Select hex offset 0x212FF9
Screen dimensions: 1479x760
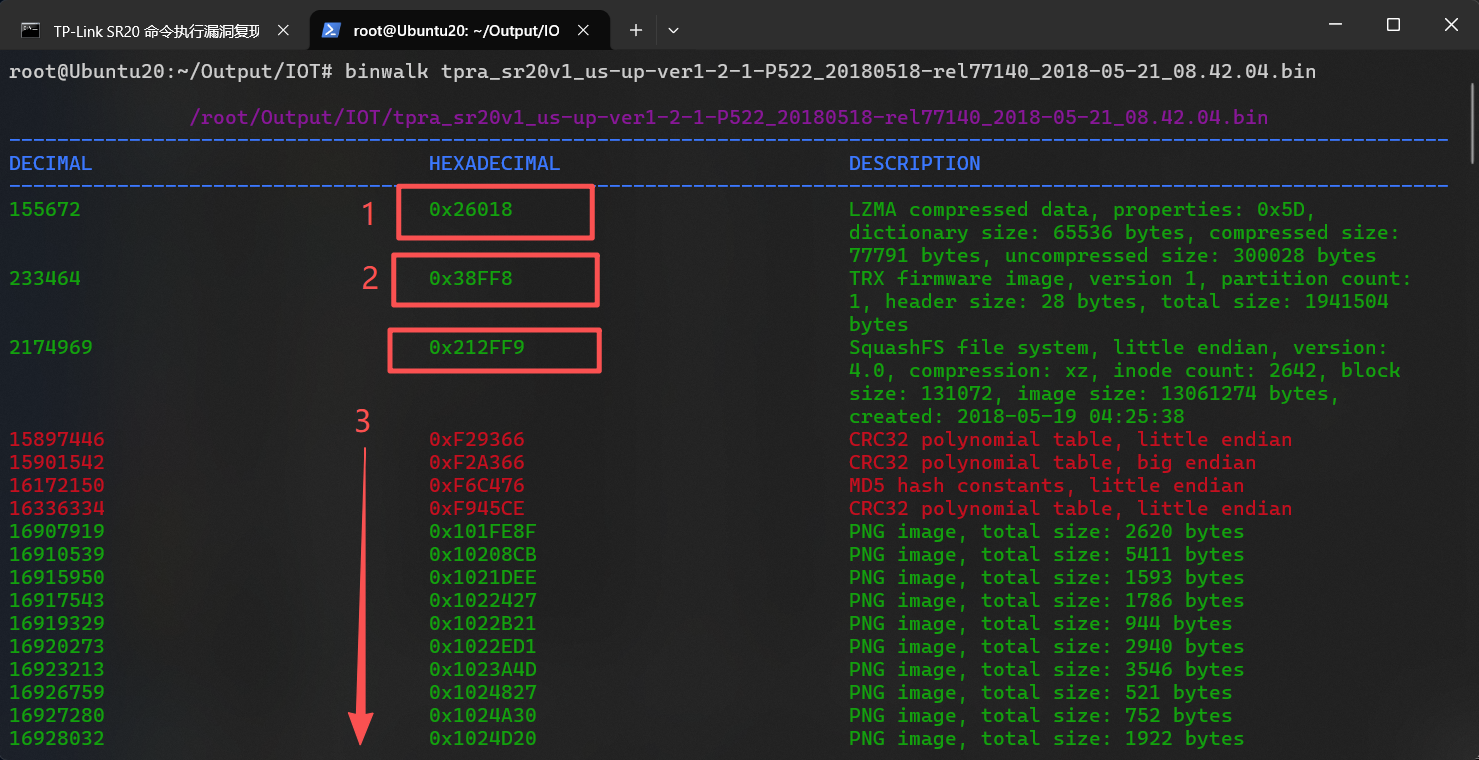click(477, 347)
